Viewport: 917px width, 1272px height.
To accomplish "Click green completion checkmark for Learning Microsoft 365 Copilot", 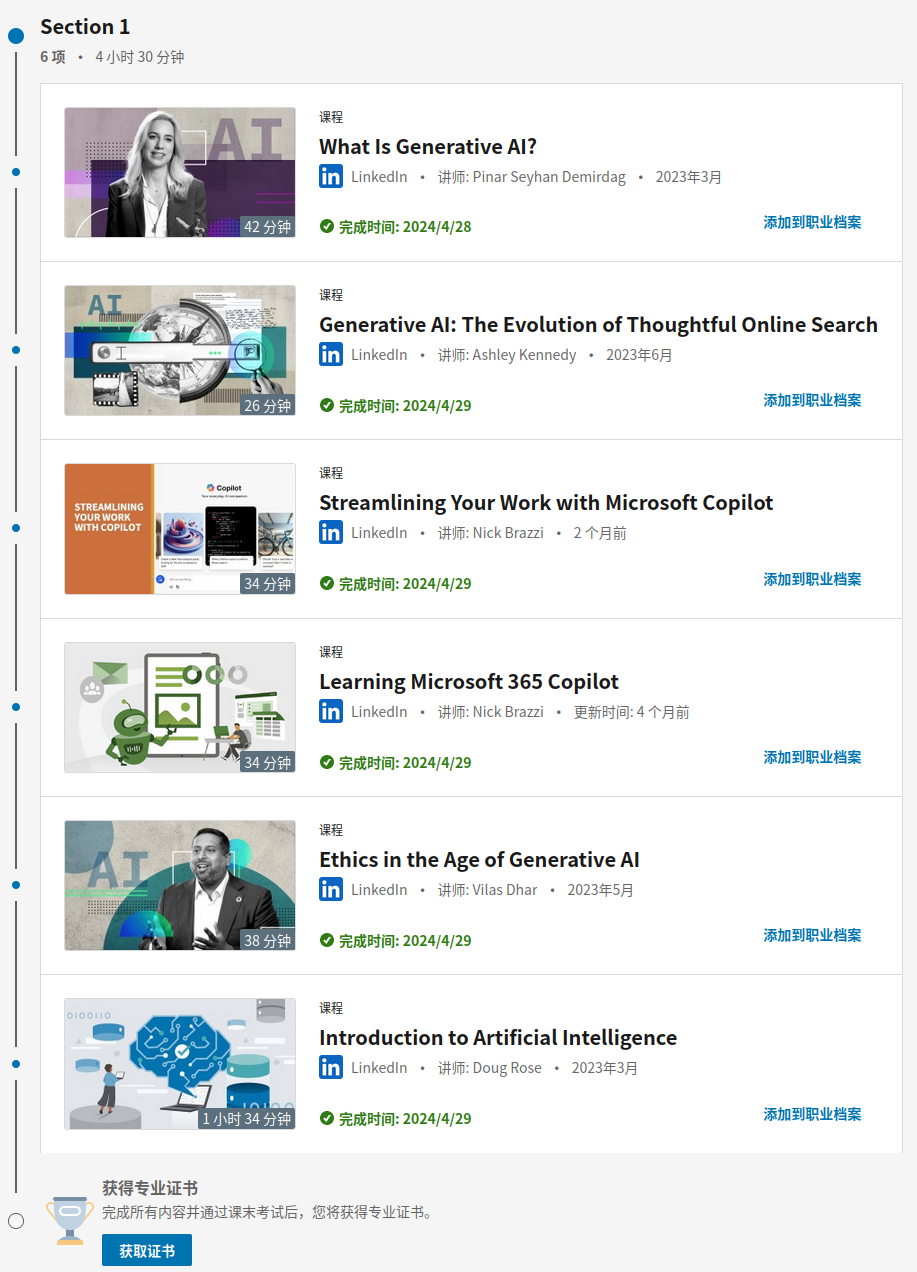I will tap(327, 762).
